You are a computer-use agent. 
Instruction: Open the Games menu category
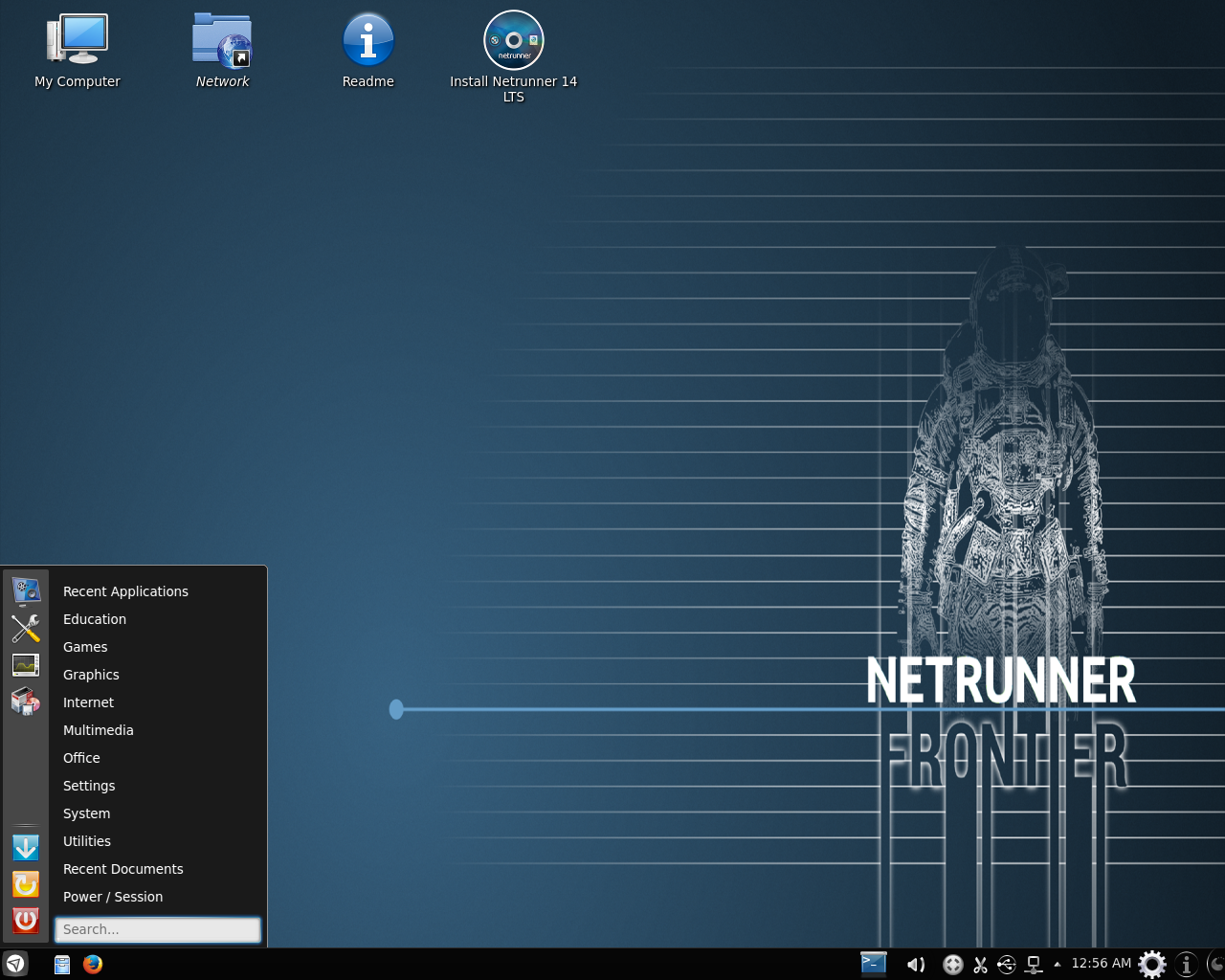[158, 647]
